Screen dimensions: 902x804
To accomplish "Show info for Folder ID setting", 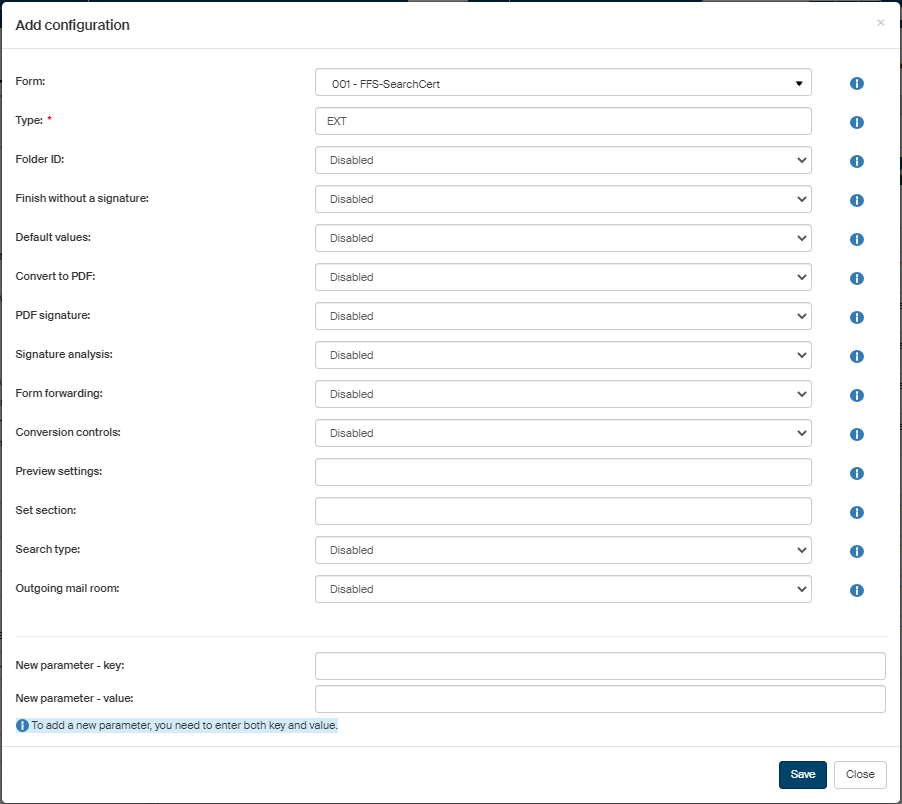I will click(856, 161).
